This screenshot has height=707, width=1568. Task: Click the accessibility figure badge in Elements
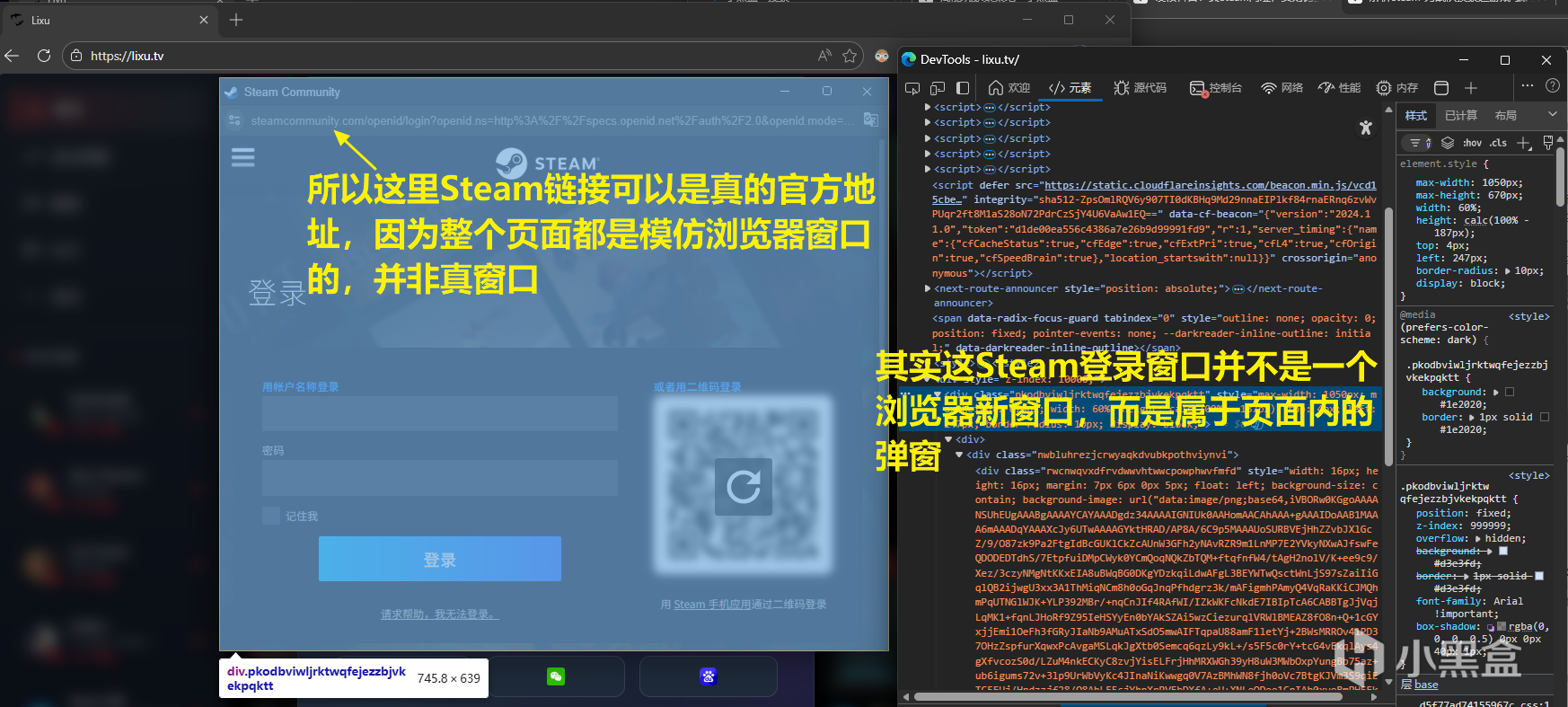pyautogui.click(x=1365, y=128)
